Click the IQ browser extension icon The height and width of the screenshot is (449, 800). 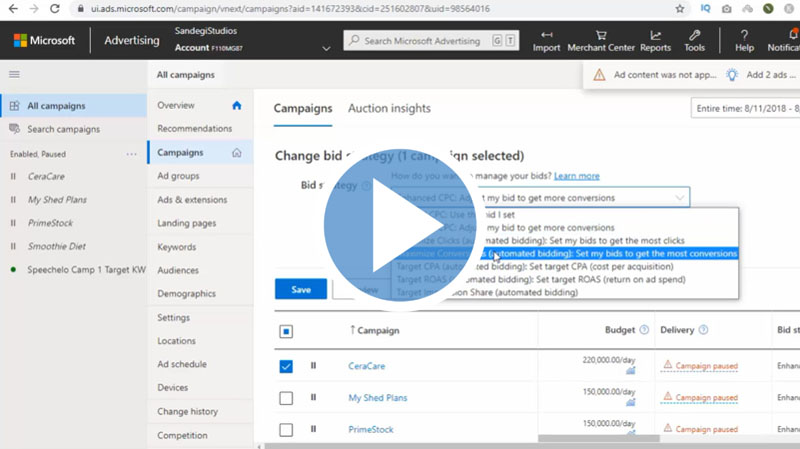706,9
